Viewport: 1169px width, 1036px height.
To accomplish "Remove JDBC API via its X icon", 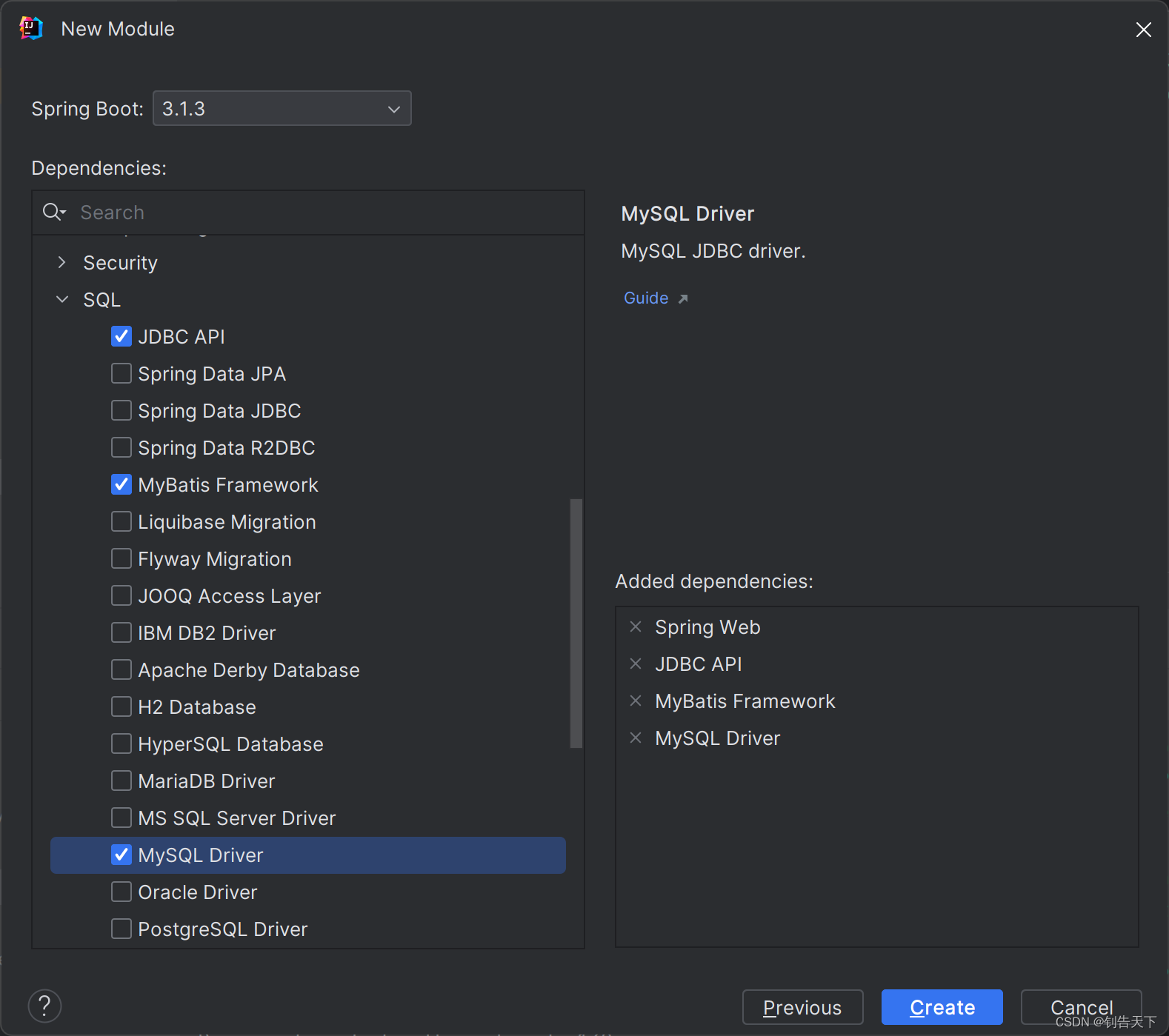I will pos(636,664).
